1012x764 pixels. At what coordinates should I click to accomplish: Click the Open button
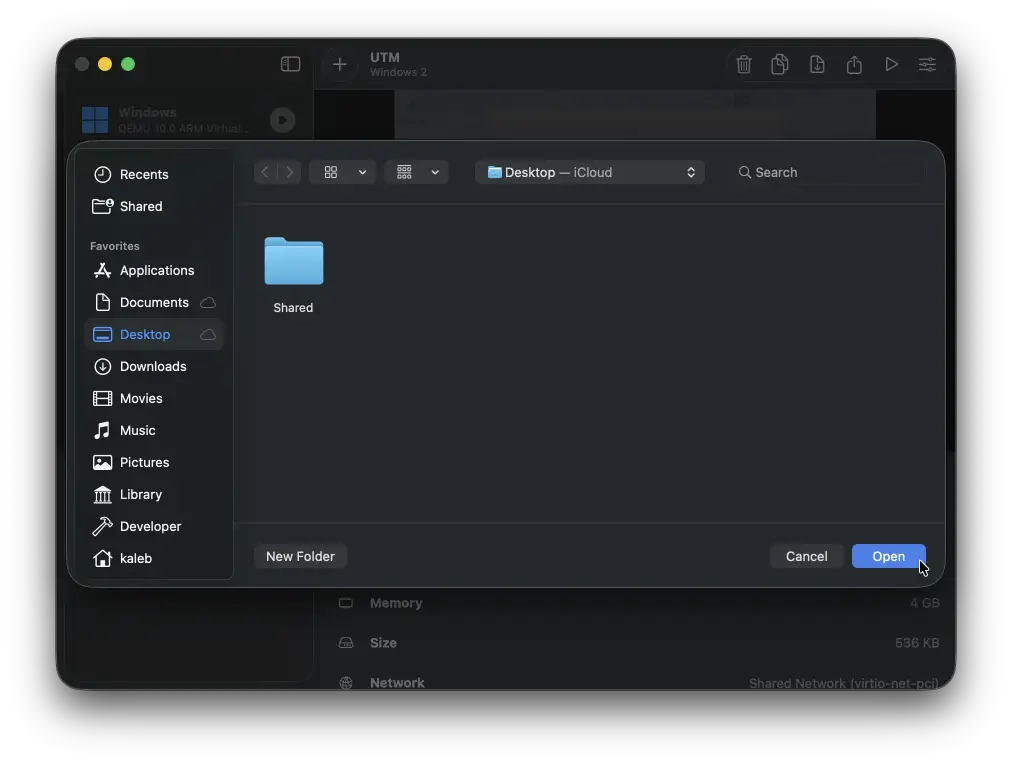coord(889,556)
